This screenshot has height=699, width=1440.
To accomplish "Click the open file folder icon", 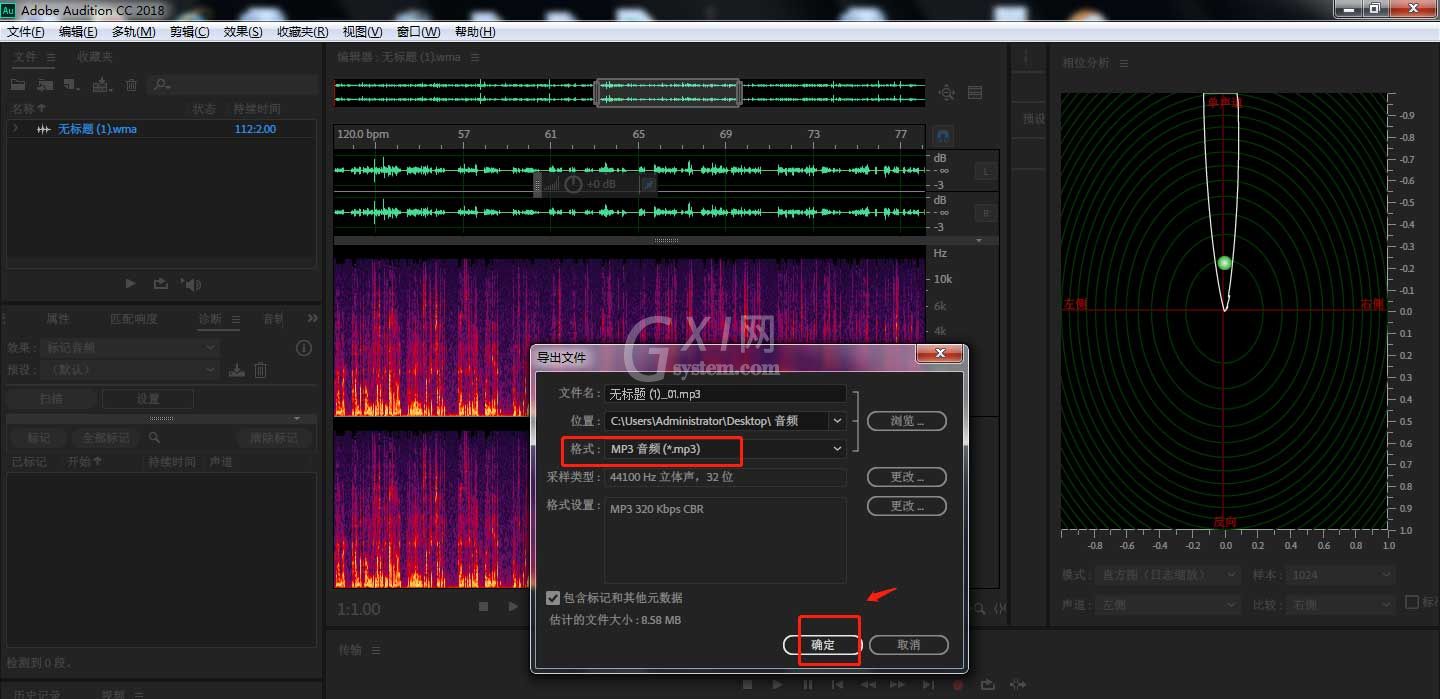I will tap(18, 85).
